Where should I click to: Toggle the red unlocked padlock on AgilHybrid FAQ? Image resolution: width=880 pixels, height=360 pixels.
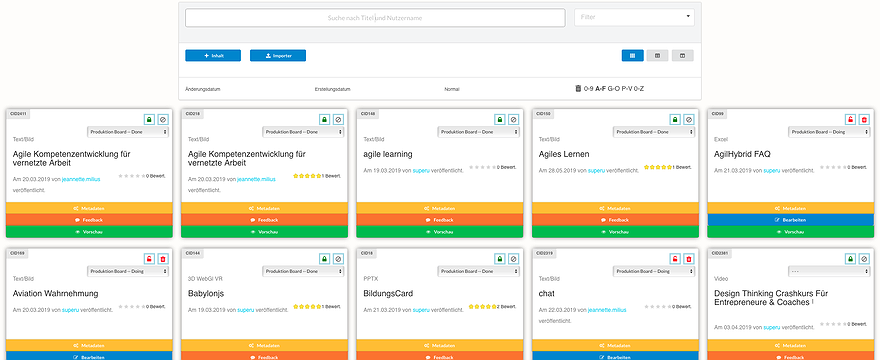[851, 120]
